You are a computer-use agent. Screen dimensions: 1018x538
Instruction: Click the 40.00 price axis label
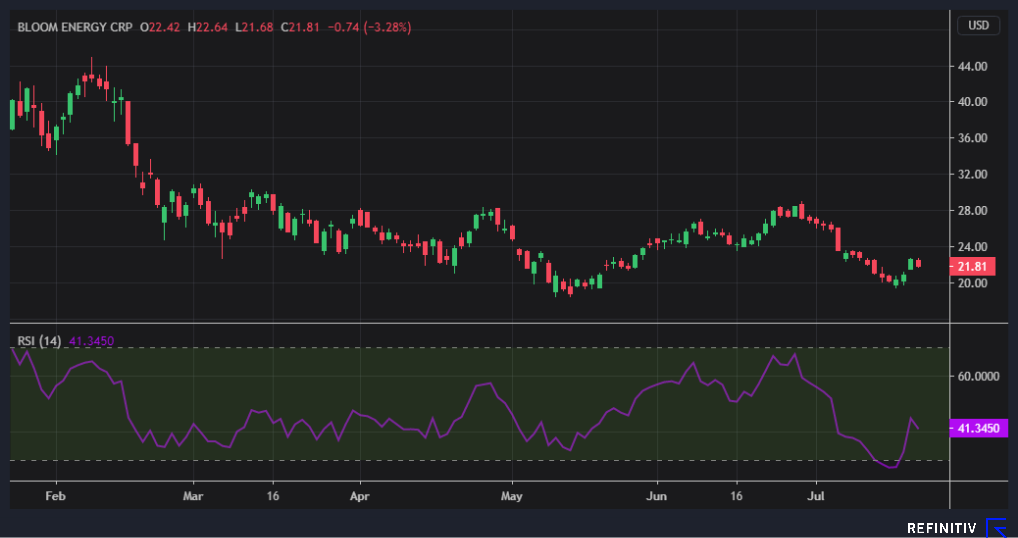pos(974,102)
